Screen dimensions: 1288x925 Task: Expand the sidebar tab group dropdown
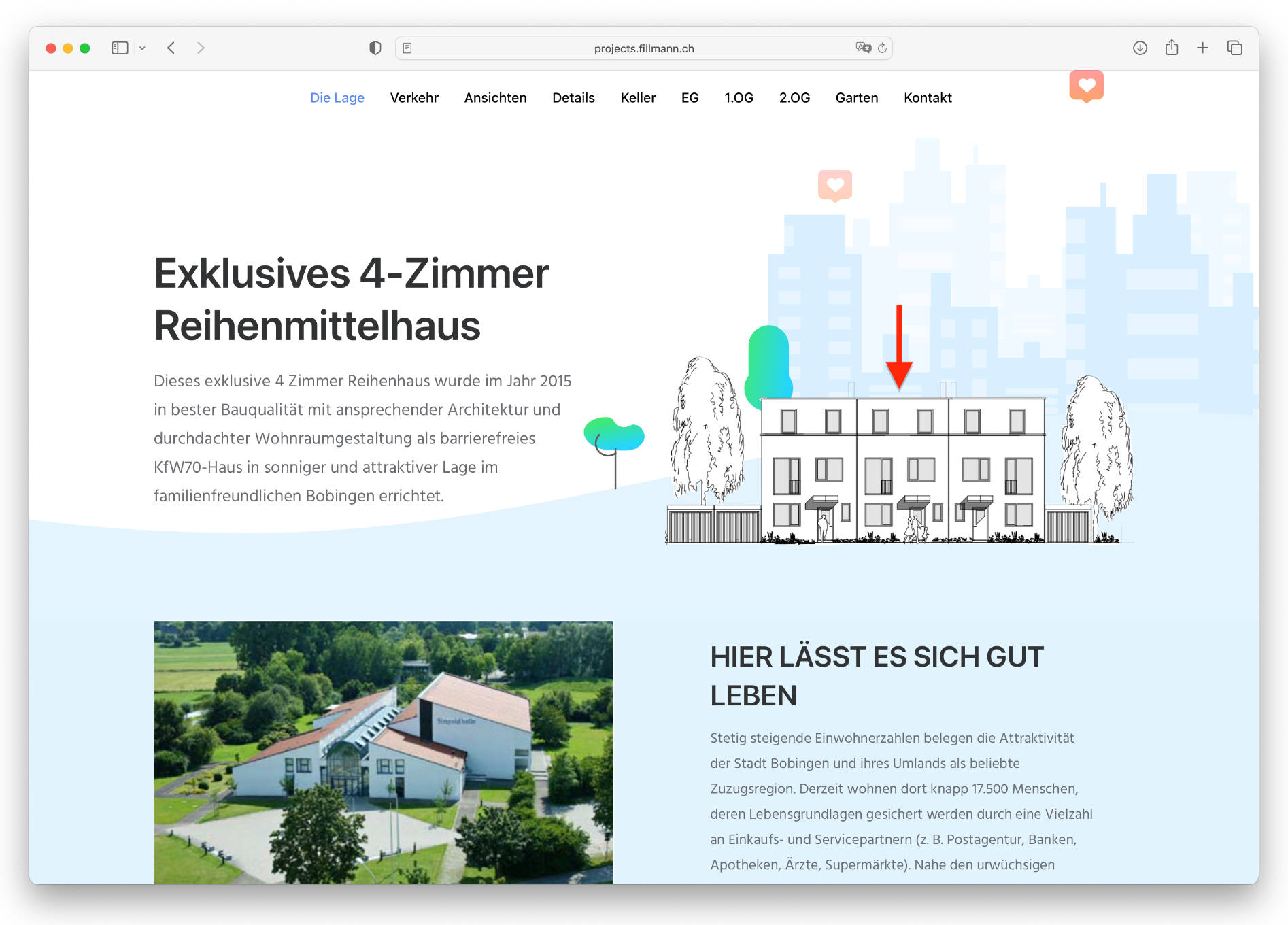pyautogui.click(x=142, y=48)
